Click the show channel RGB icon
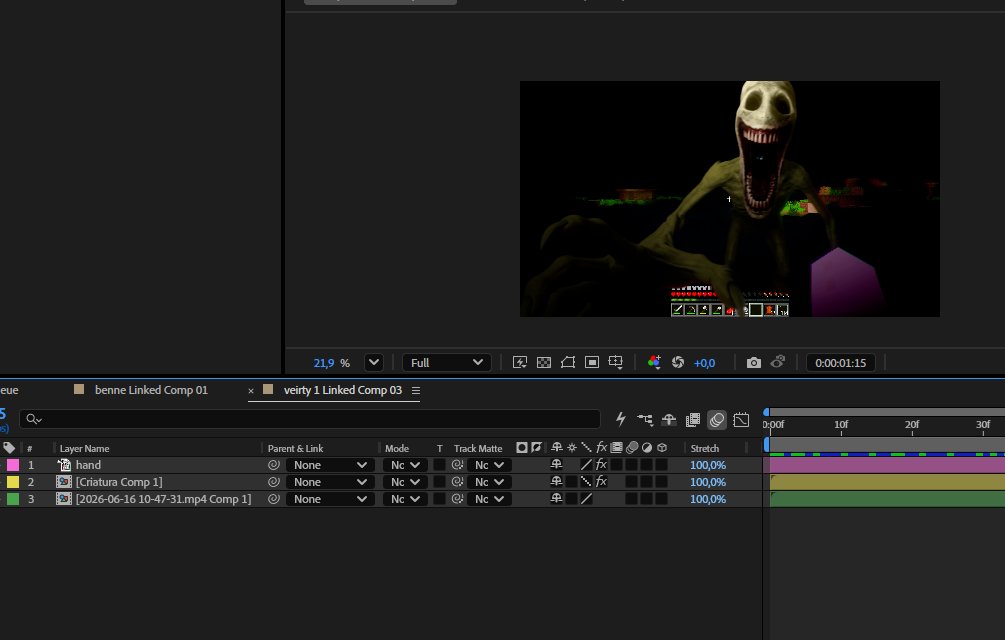 [654, 363]
